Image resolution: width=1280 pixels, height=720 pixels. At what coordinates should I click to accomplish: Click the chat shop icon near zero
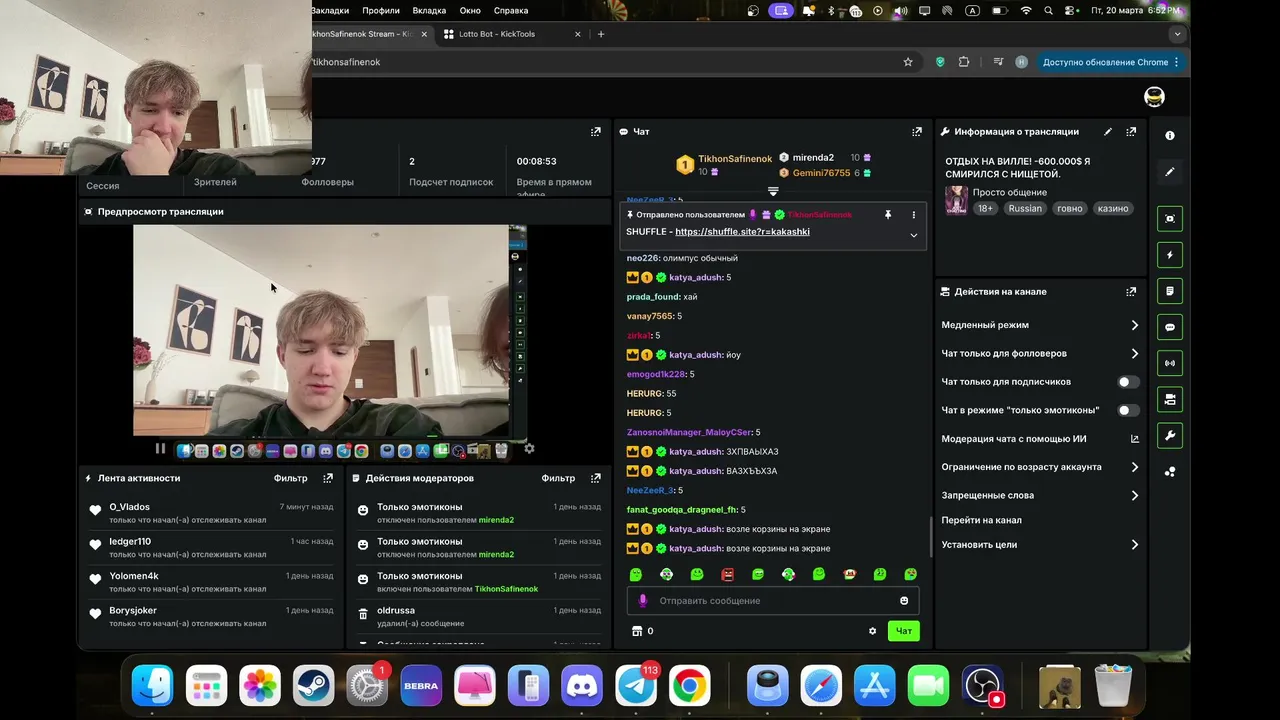637,631
